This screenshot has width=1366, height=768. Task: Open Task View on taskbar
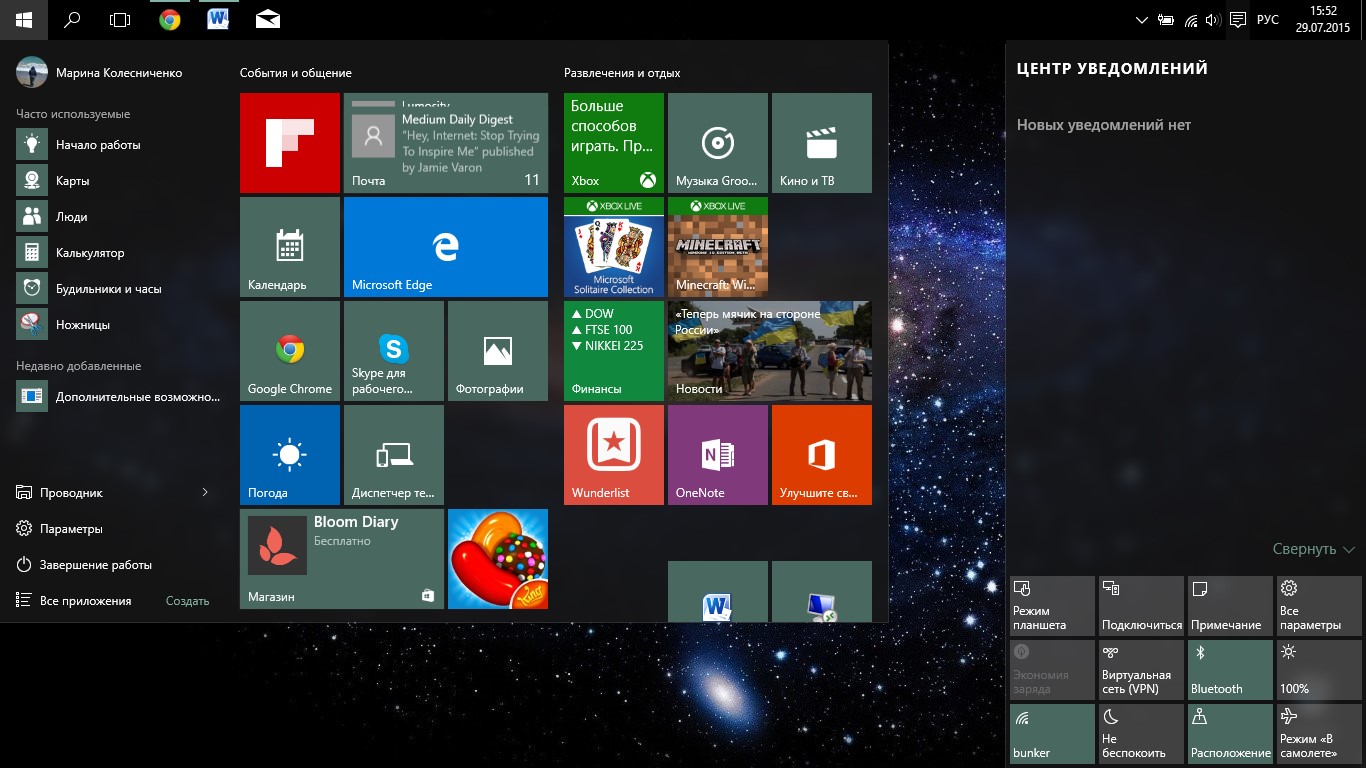120,19
